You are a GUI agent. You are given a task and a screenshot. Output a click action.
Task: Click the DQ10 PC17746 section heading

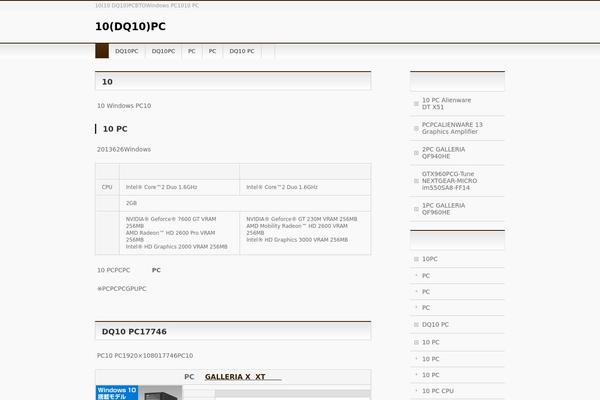click(134, 331)
